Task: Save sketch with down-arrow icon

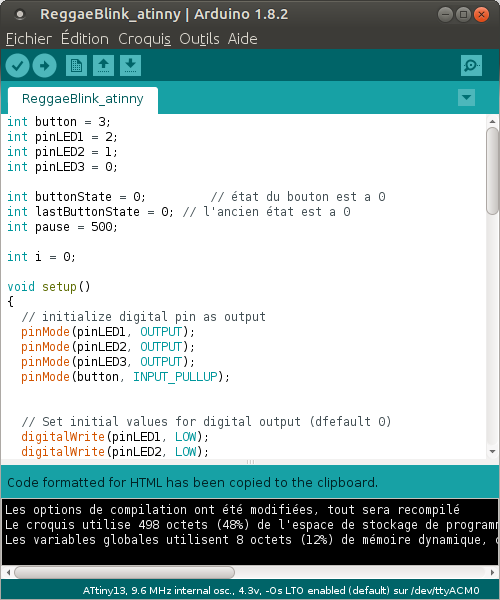Action: point(130,65)
